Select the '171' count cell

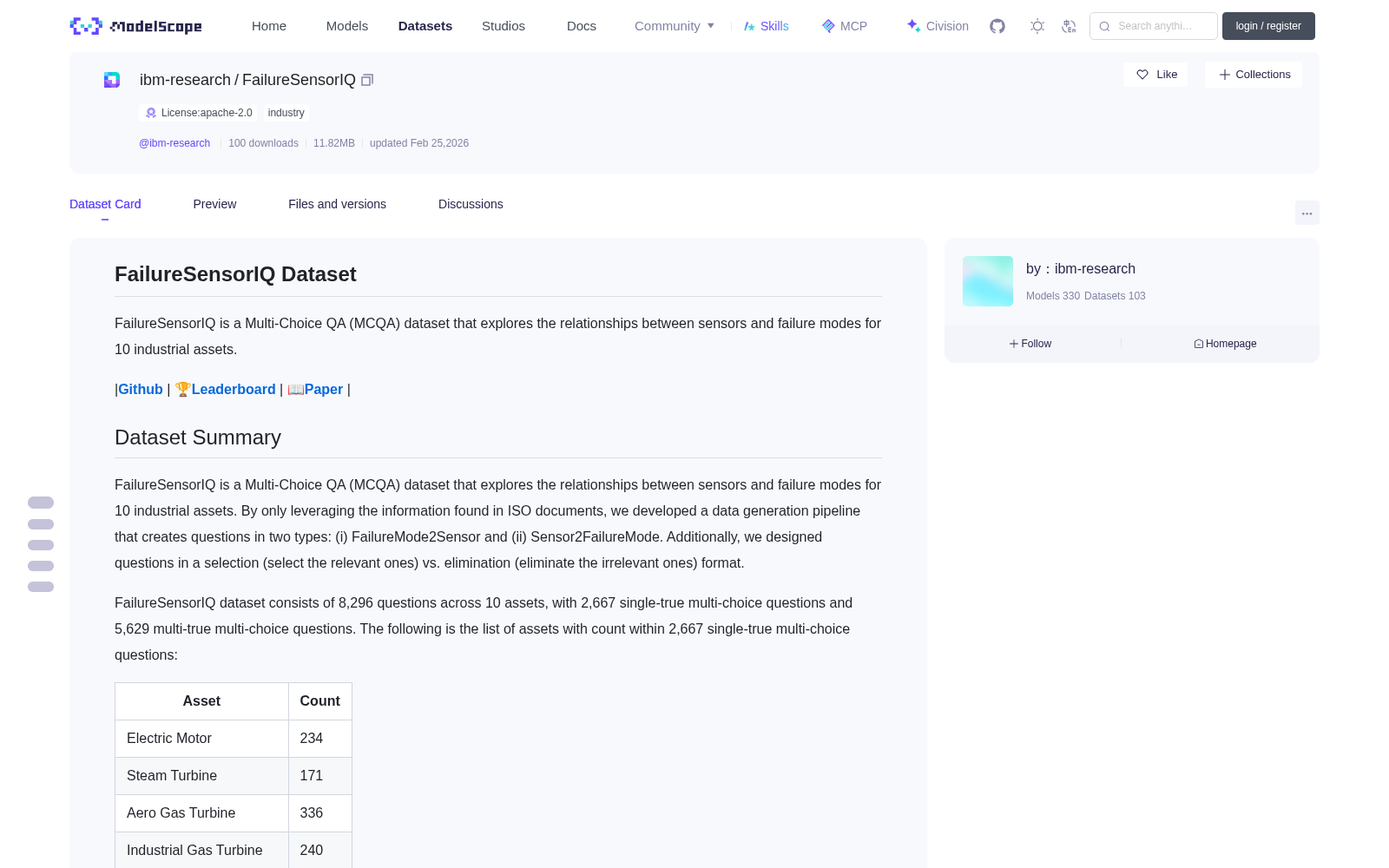tap(320, 776)
